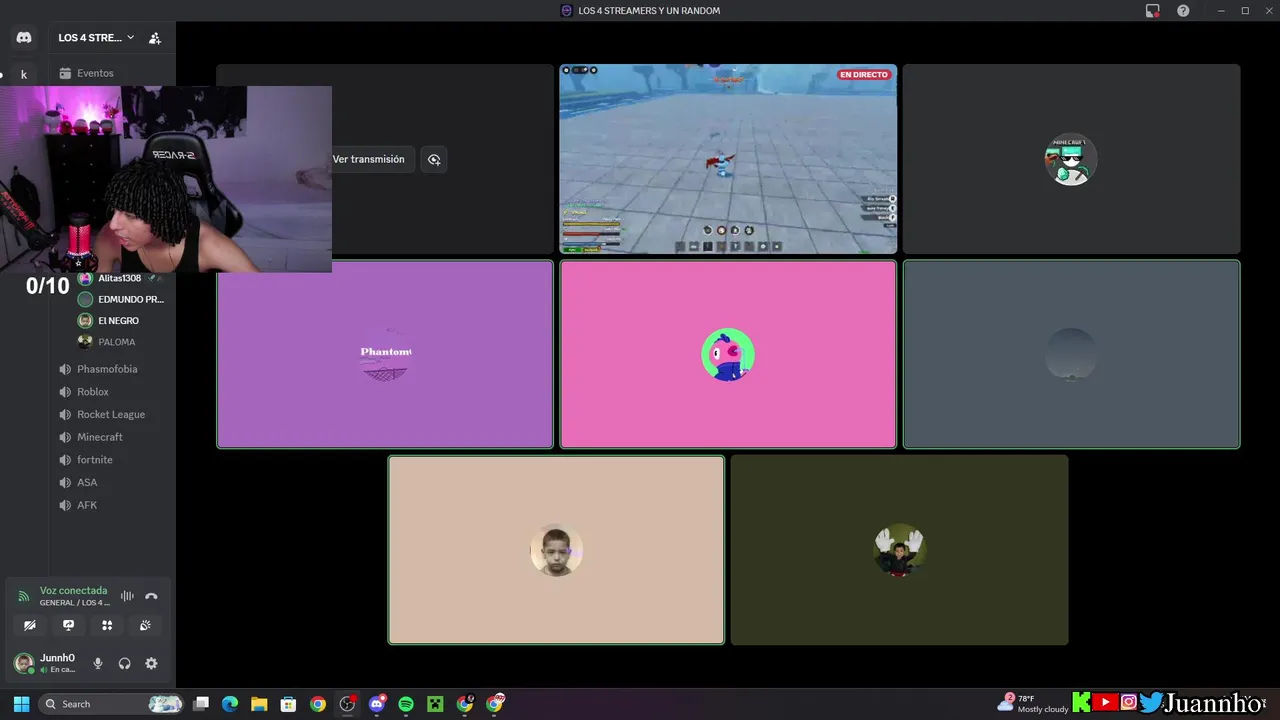Open user settings gear

click(151, 663)
